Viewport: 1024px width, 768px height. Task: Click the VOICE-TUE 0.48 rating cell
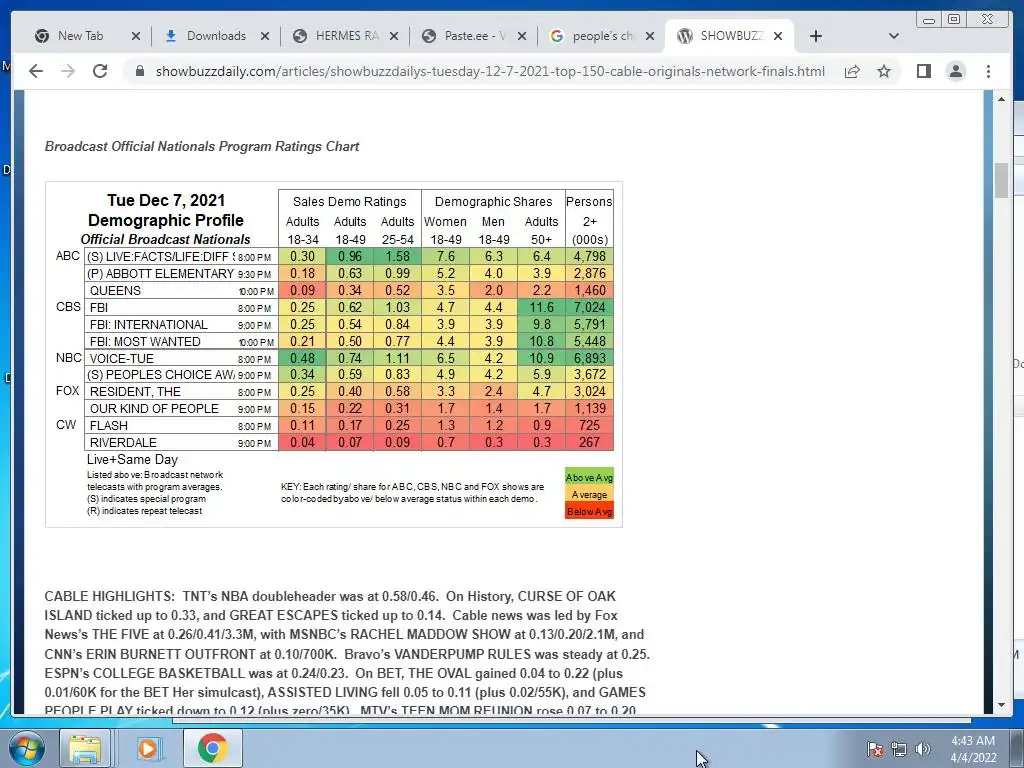click(x=302, y=358)
